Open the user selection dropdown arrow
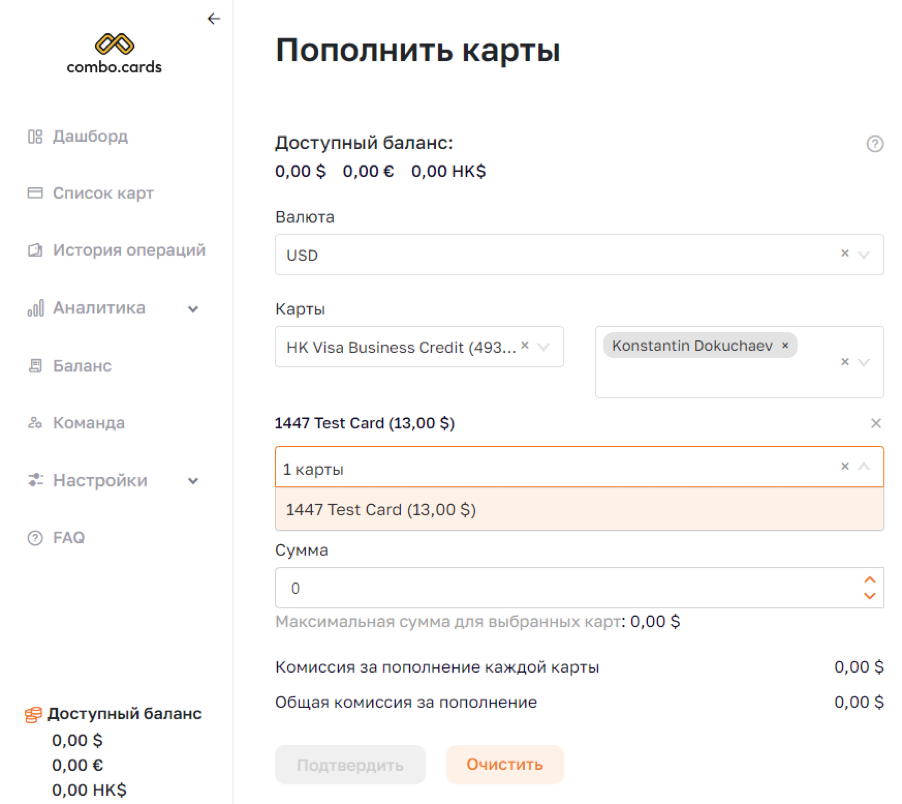Viewport: 902px width, 804px height. tap(863, 362)
